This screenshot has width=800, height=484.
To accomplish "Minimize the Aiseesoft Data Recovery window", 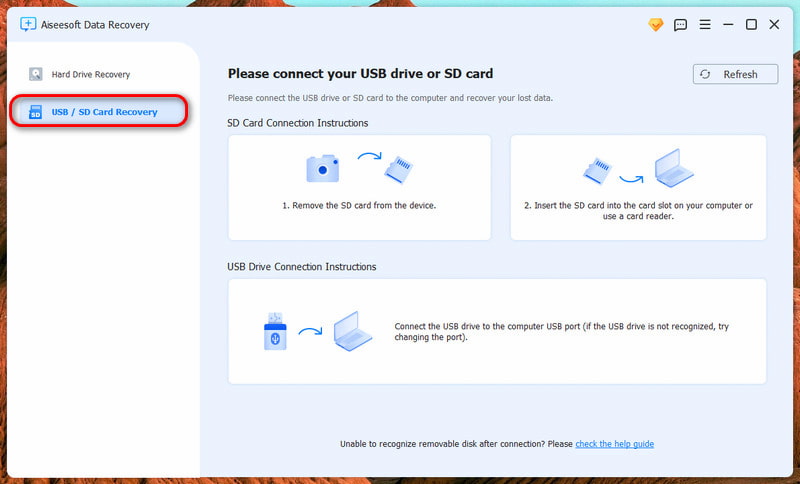I will pos(728,24).
